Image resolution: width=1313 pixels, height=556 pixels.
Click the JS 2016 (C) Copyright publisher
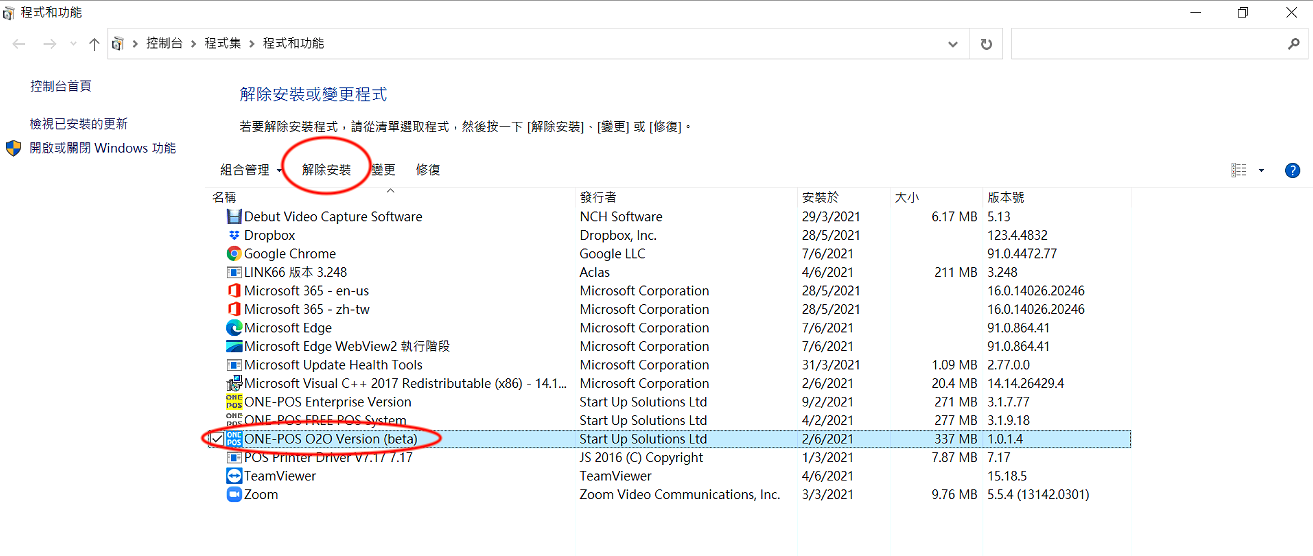642,457
